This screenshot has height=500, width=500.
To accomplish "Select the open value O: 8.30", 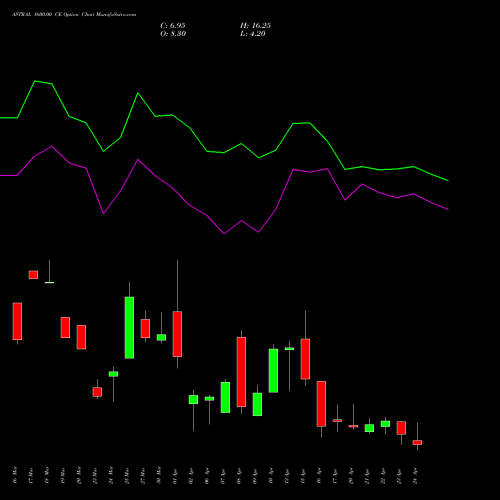I will point(173,34).
